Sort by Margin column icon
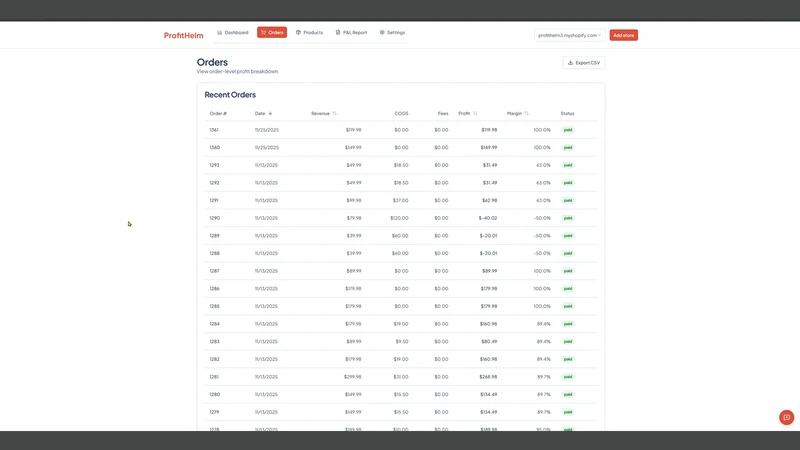Viewport: 800px width, 450px height. [x=527, y=113]
